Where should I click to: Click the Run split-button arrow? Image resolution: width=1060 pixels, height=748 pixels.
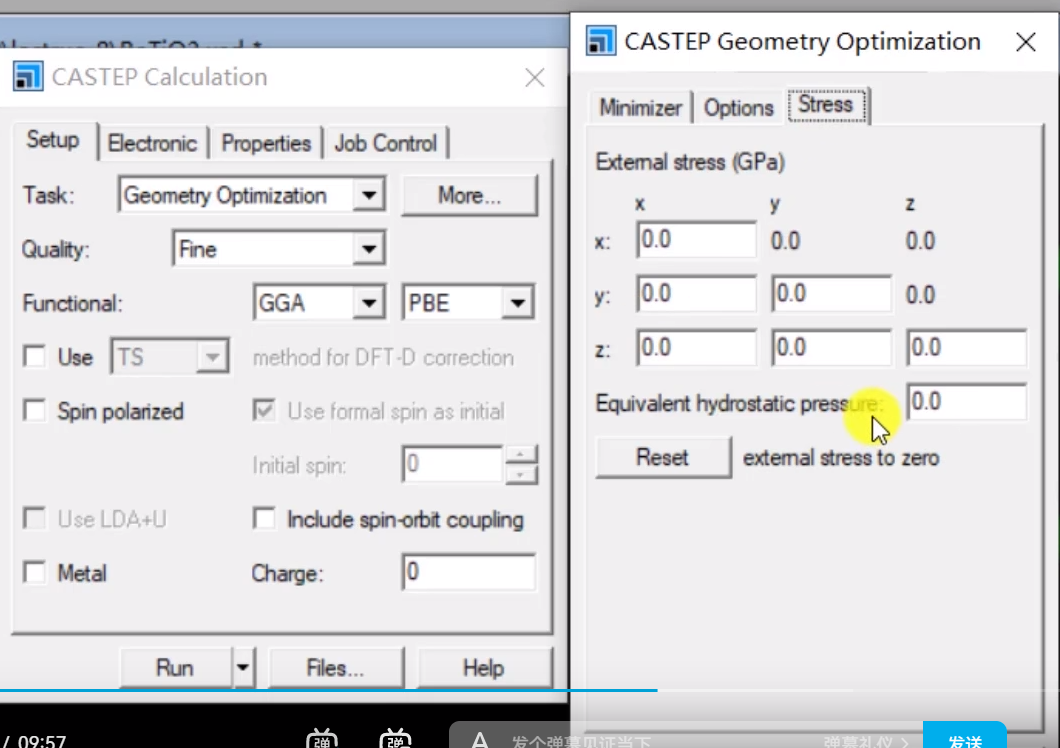pos(242,667)
